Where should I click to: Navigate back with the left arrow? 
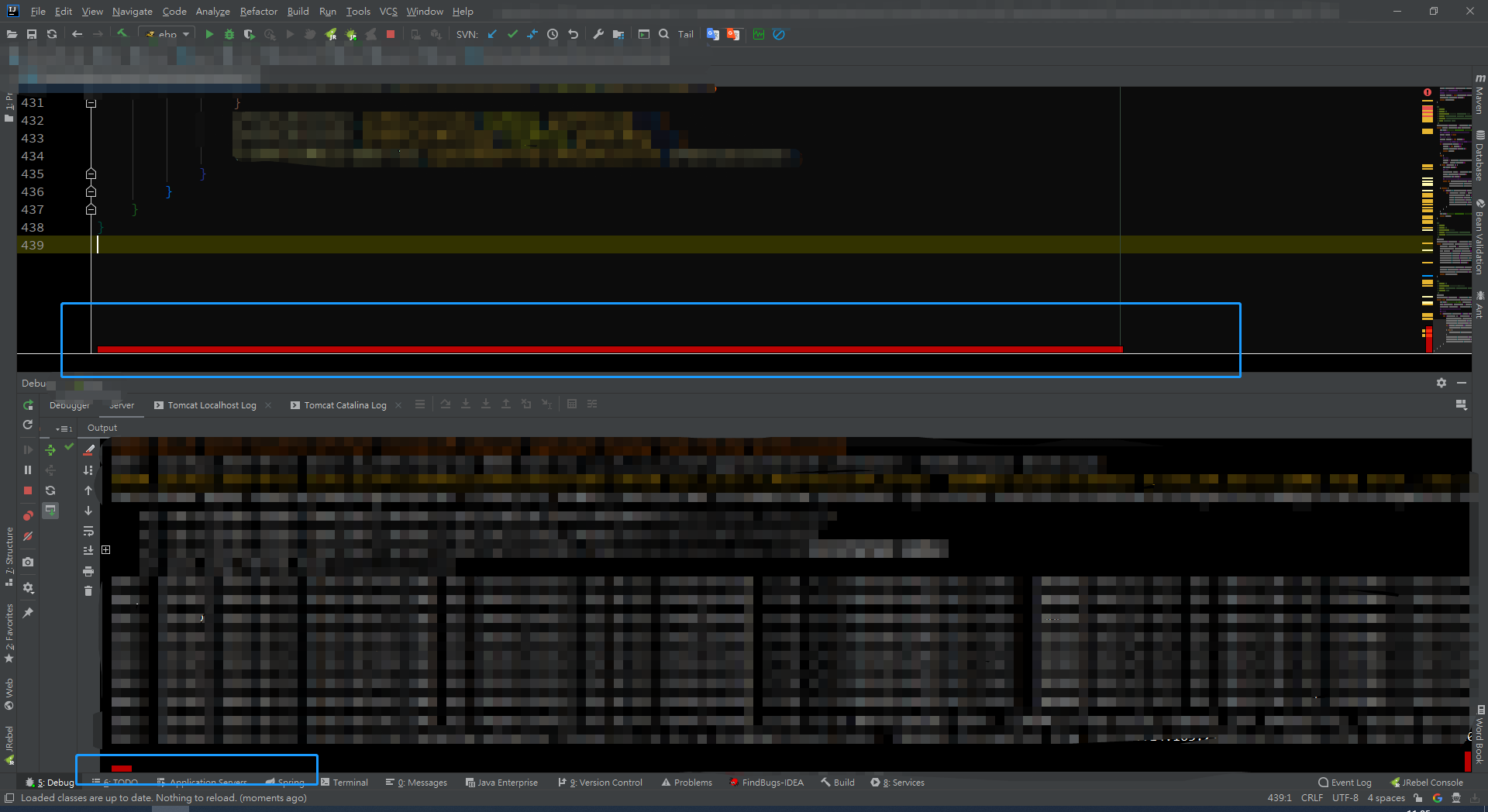(77, 34)
